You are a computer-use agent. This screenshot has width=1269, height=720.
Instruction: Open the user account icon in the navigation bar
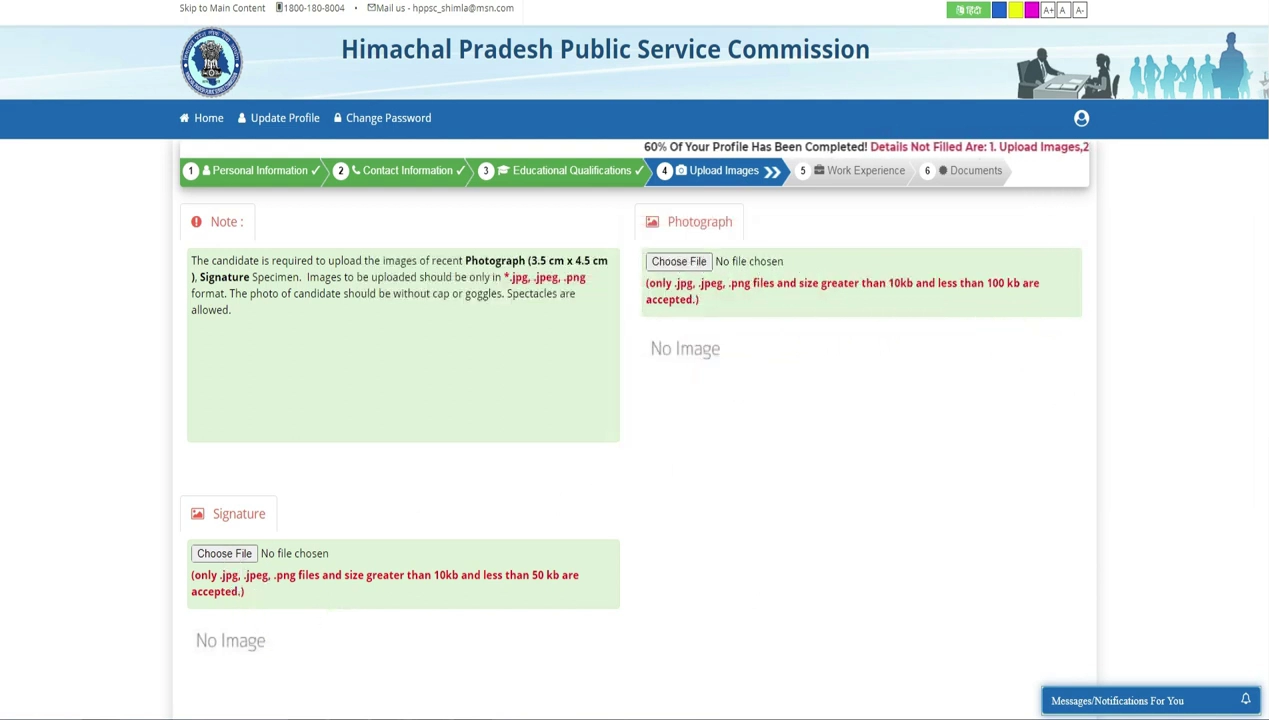[1081, 118]
